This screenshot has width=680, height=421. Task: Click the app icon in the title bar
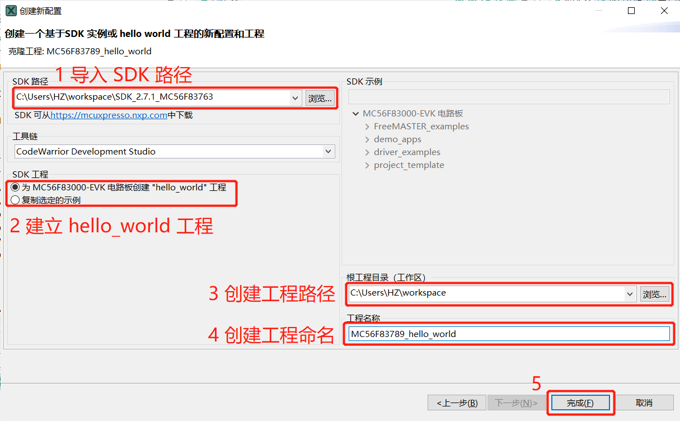point(11,11)
